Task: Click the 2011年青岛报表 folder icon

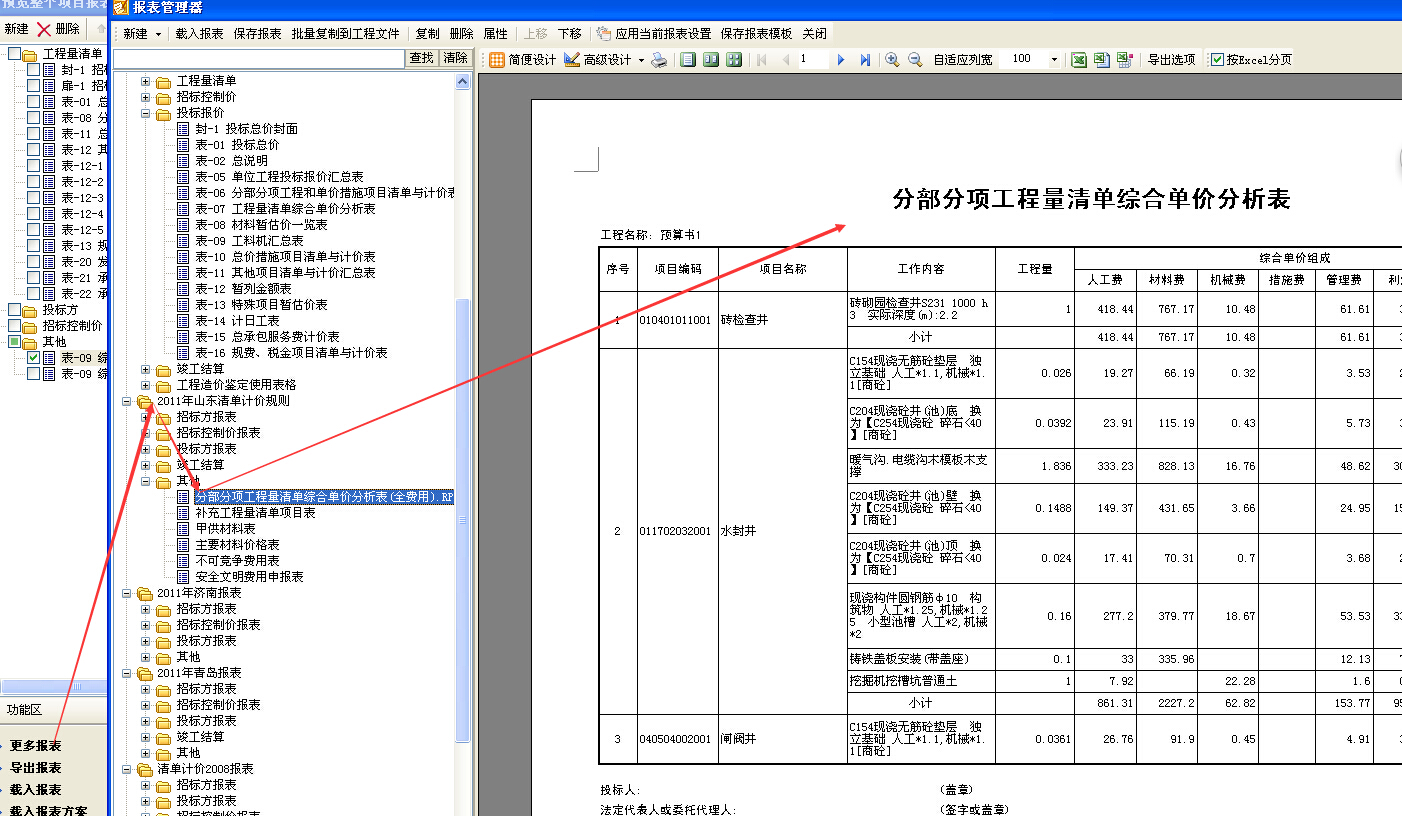Action: click(145, 673)
